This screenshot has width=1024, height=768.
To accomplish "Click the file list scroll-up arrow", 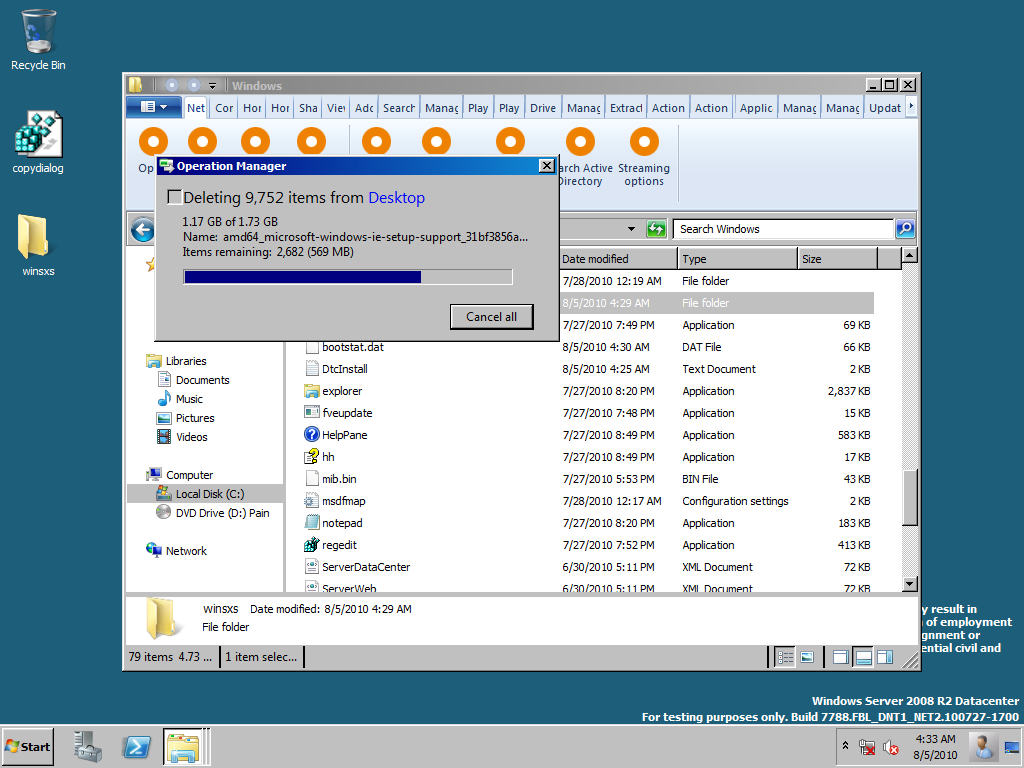I will 910,255.
